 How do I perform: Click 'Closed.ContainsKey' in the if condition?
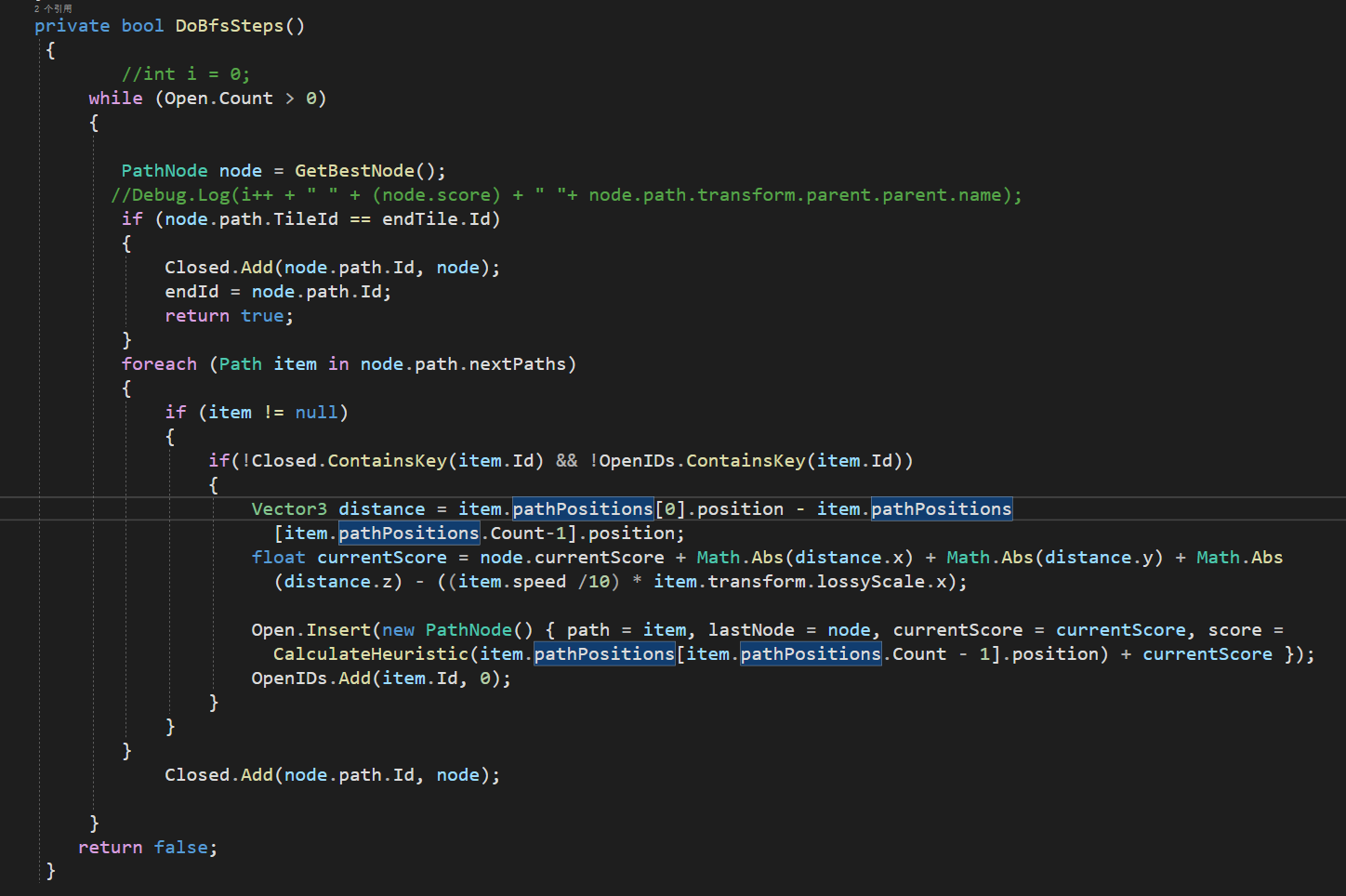click(x=349, y=461)
